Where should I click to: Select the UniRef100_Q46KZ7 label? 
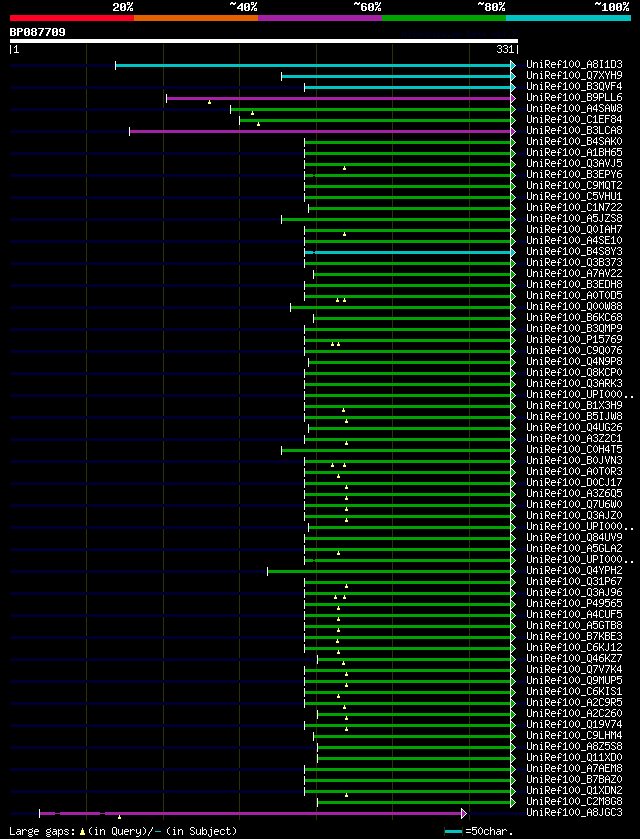[x=574, y=659]
